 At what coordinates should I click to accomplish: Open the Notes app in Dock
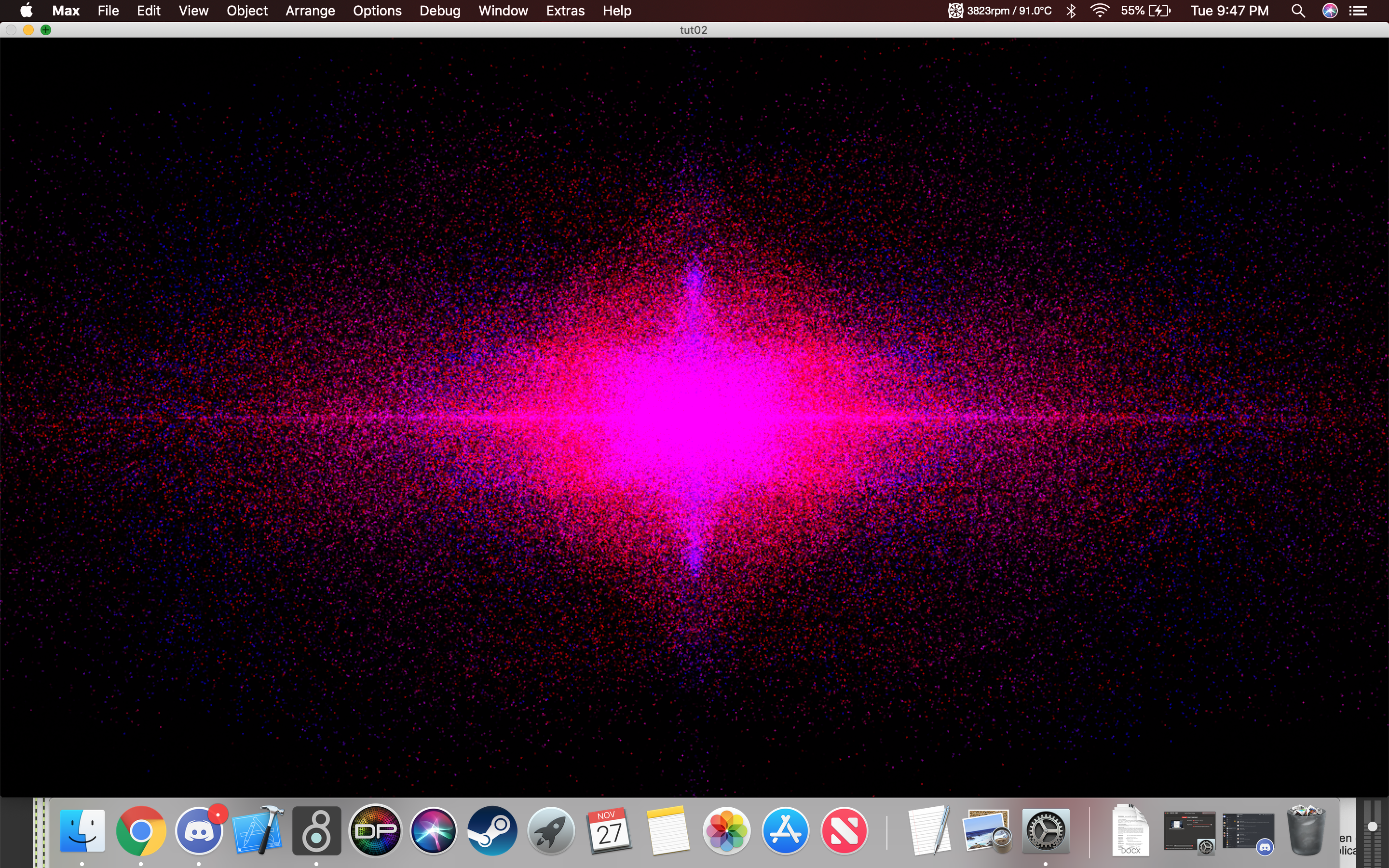coord(667,831)
